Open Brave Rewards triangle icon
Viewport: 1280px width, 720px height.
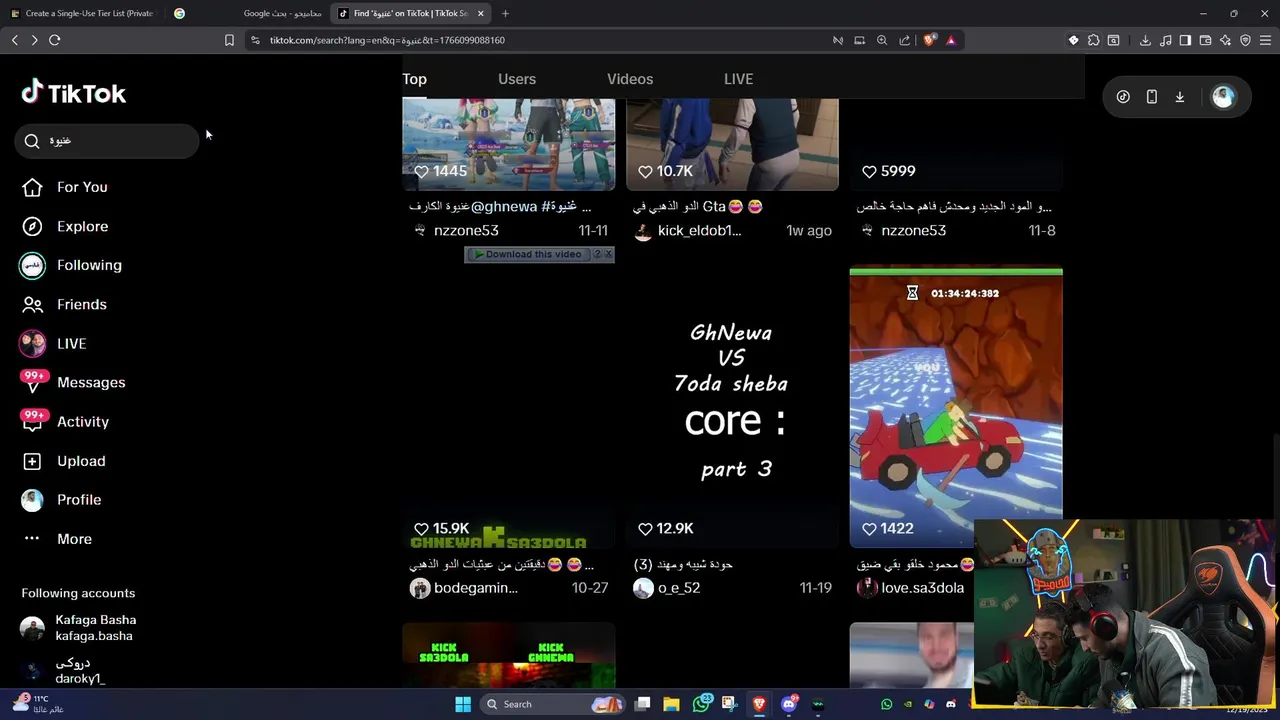[951, 40]
